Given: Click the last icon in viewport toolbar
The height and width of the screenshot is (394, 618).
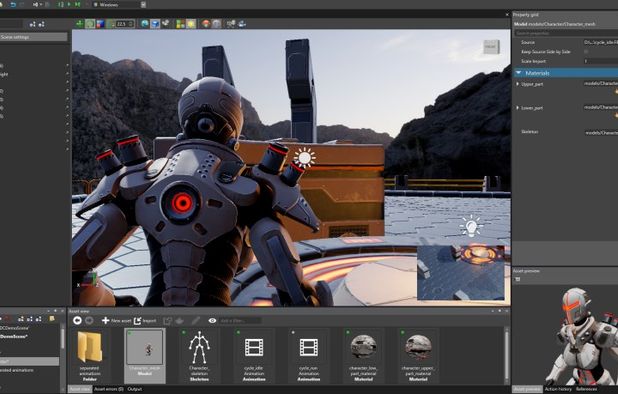Looking at the screenshot, I should coord(242,24).
